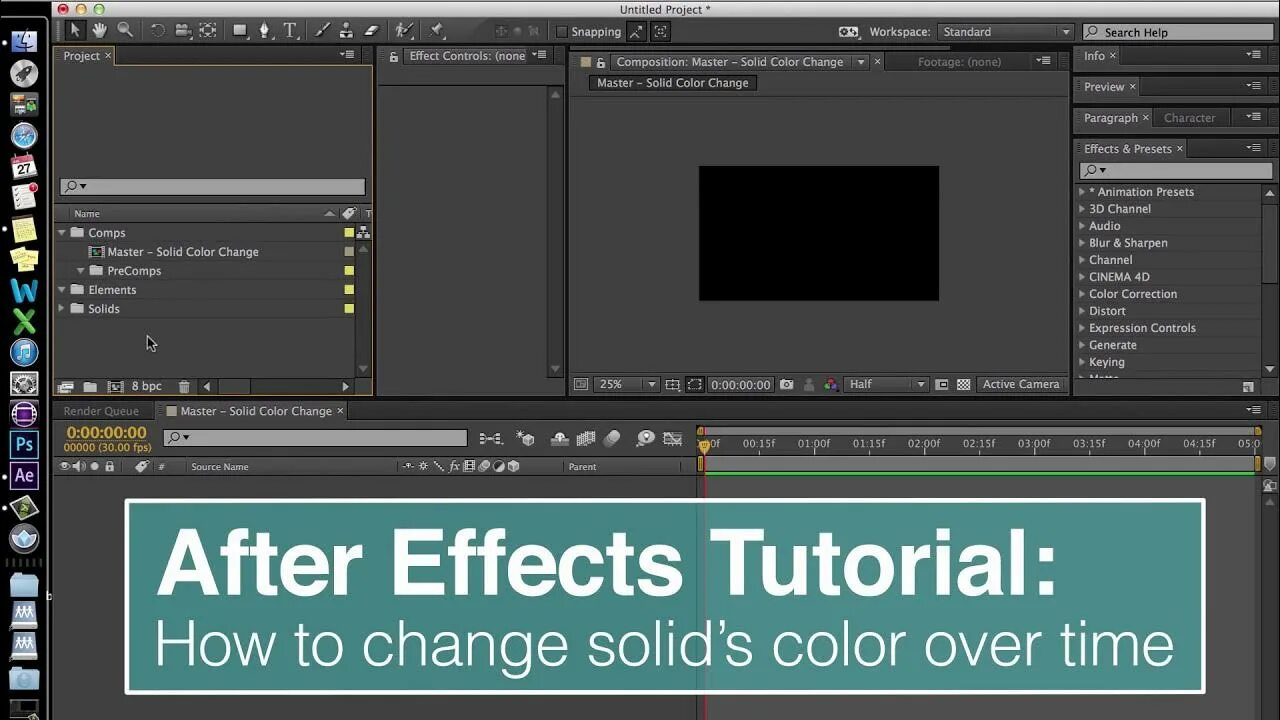Select the Pan Behind anchor point tool

pos(207,31)
